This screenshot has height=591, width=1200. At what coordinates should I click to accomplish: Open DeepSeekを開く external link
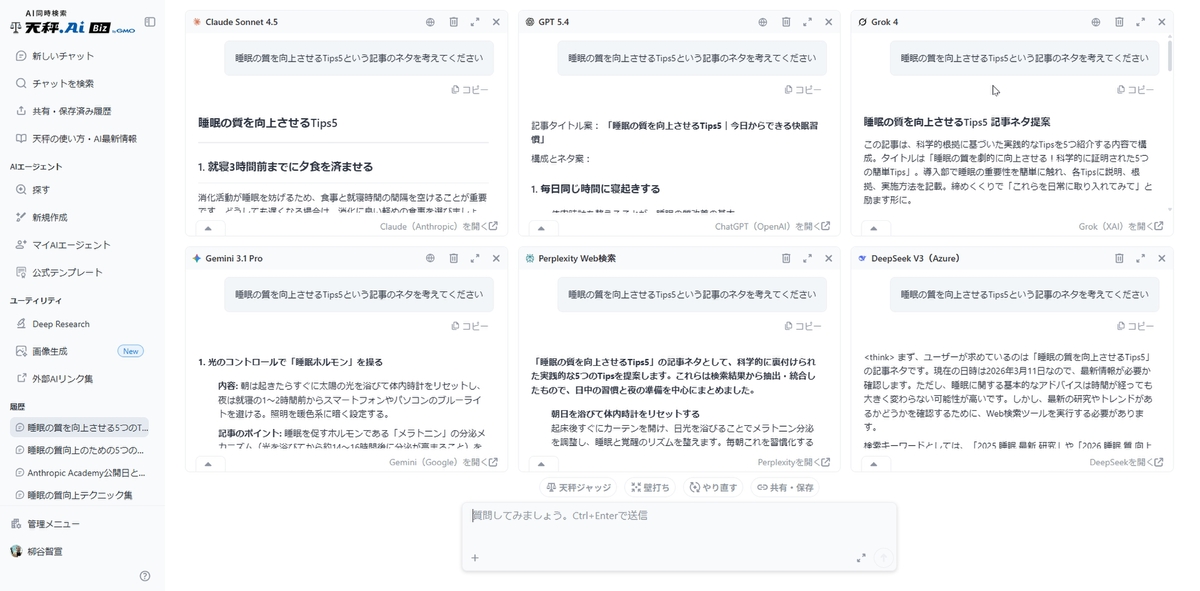(1127, 463)
